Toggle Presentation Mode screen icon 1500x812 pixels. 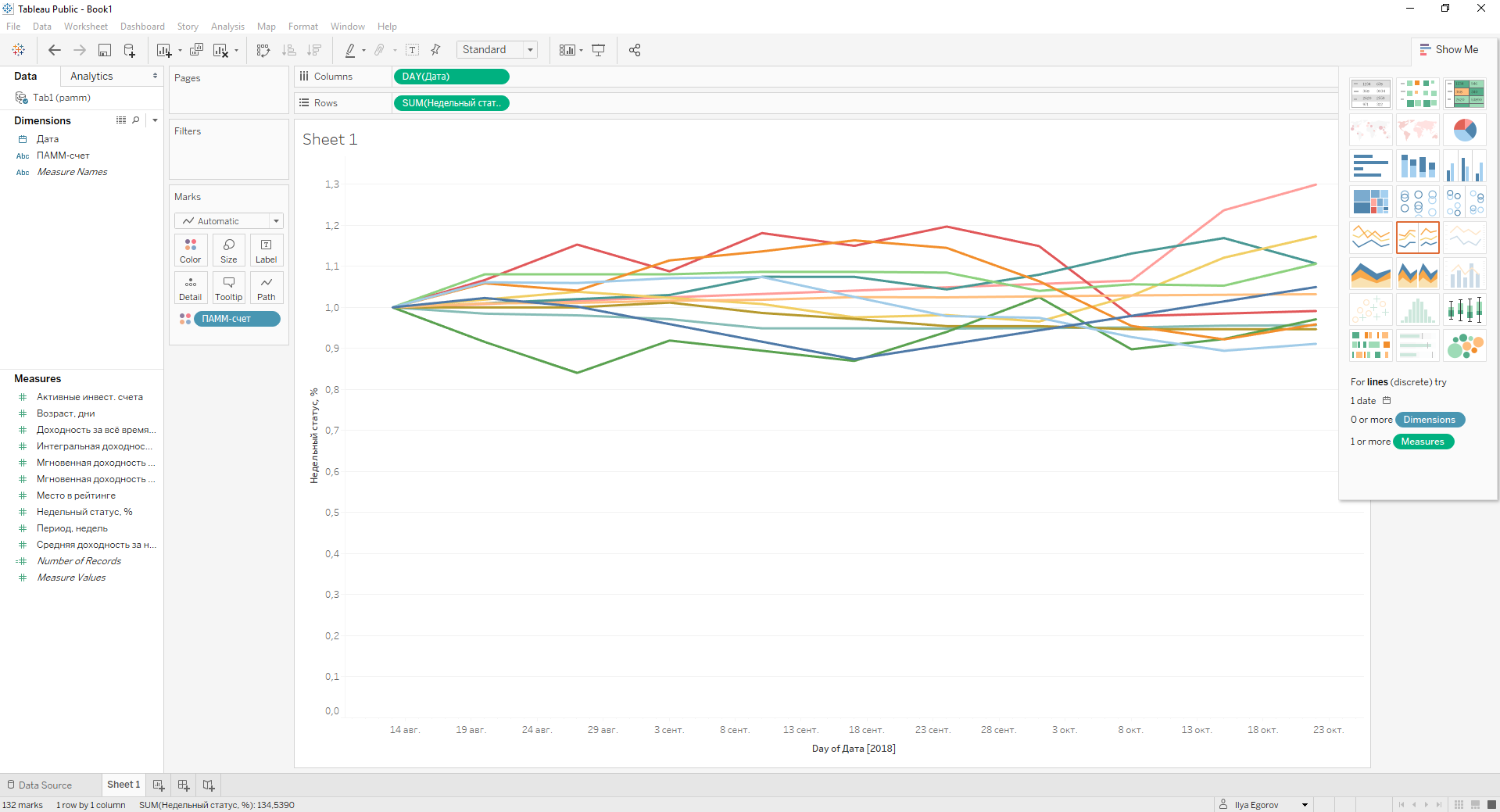pos(599,50)
